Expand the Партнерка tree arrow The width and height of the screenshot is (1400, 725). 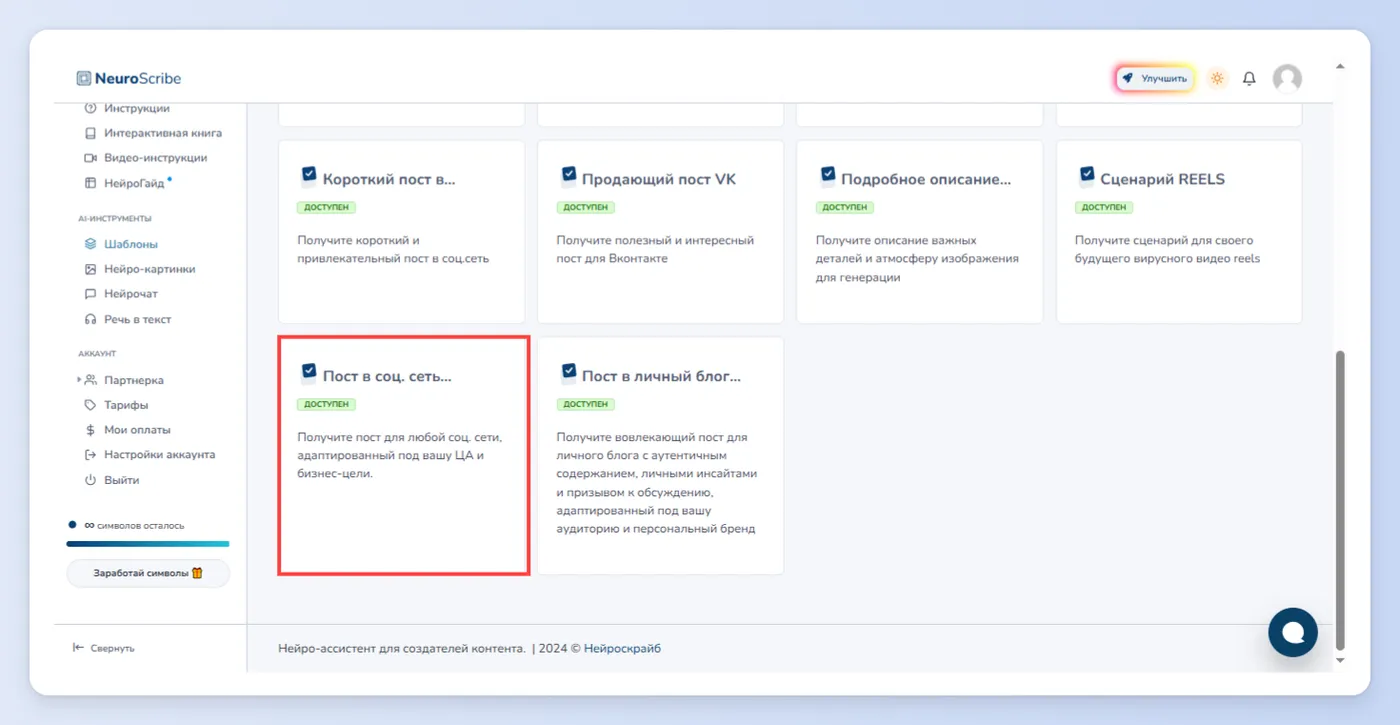[x=79, y=380]
